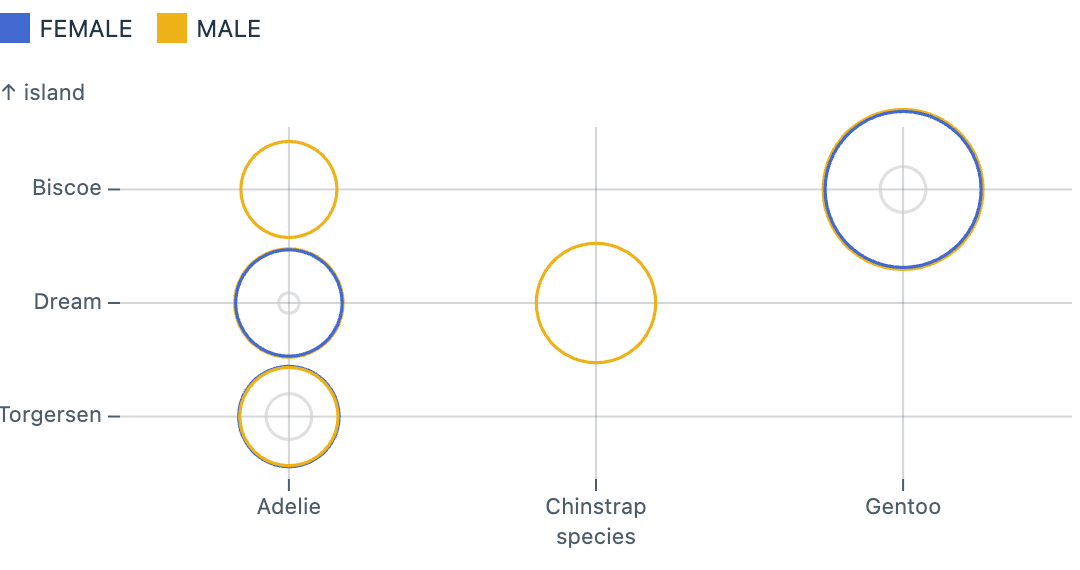
Task: Click the species x-axis title
Action: [596, 537]
